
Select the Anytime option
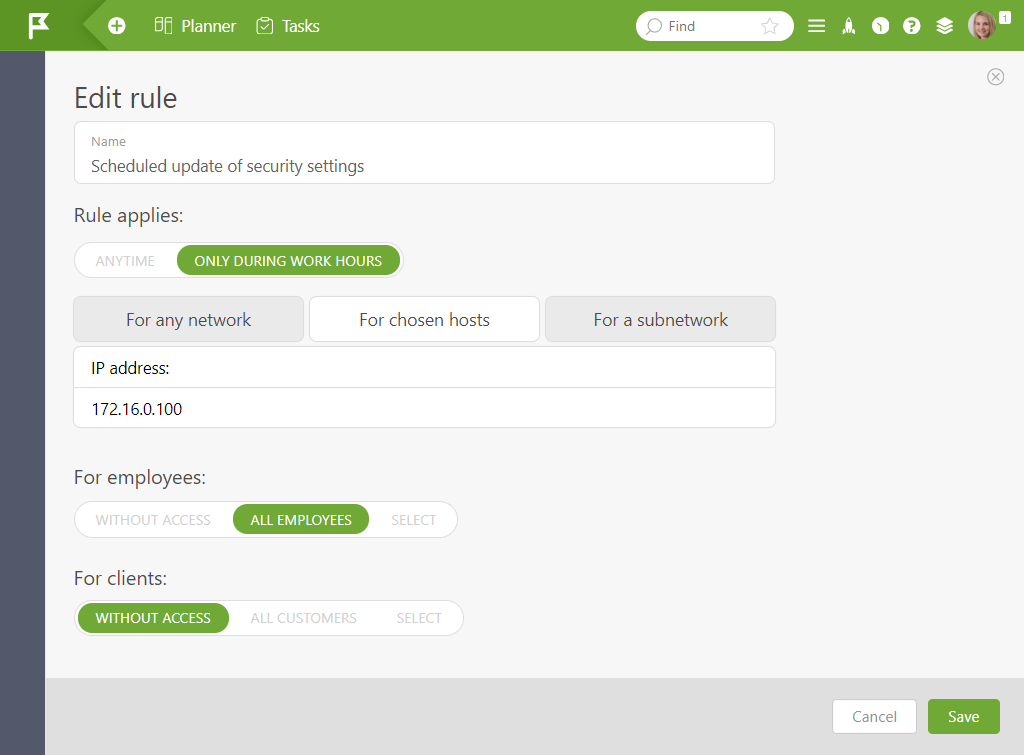[125, 261]
